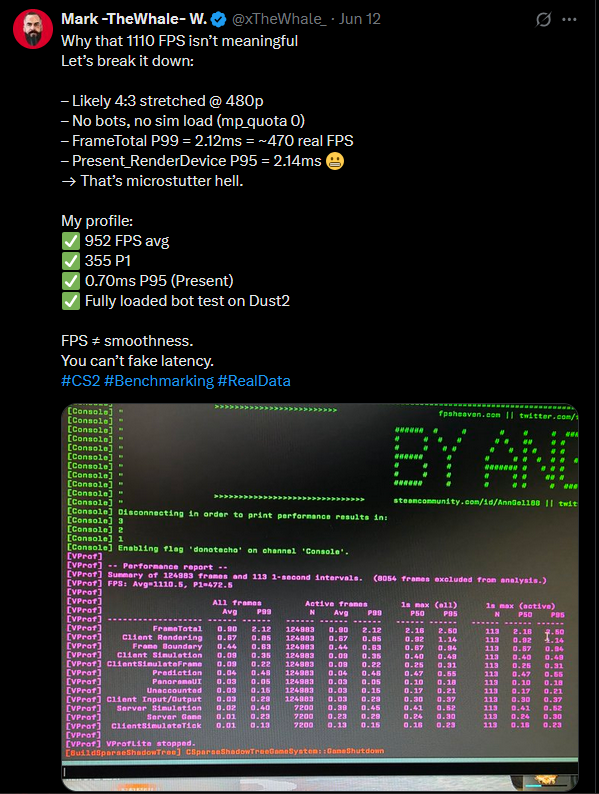Click the 'ClientSimulateTick' row label in the image
599x794 pixels.
[x=156, y=726]
